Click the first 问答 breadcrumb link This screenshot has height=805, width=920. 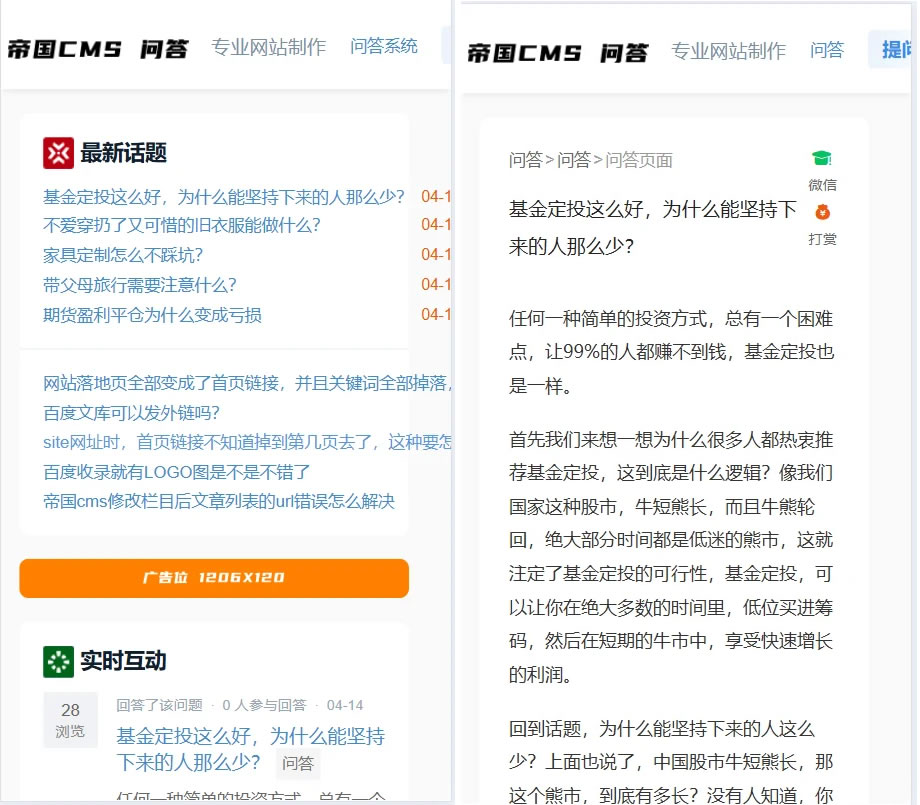[526, 160]
